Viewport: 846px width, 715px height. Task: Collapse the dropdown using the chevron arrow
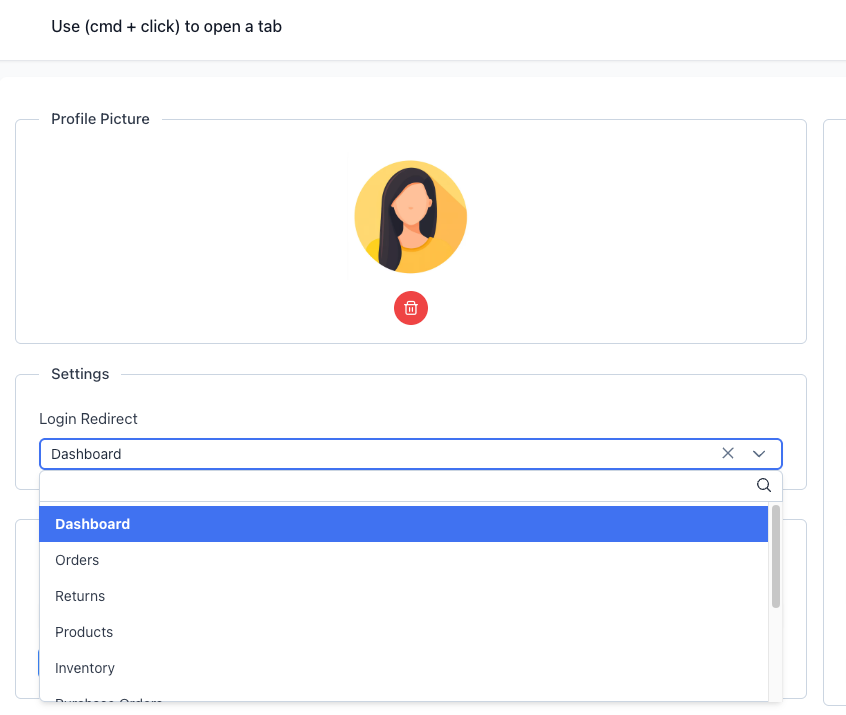(x=759, y=453)
